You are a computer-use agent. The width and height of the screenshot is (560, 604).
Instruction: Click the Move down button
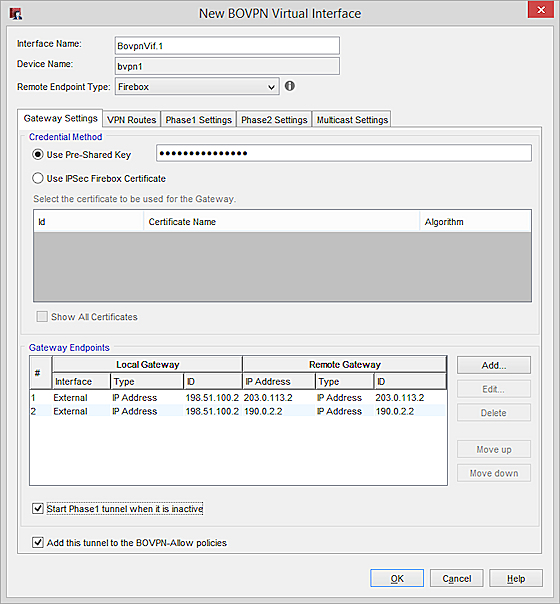click(x=494, y=473)
